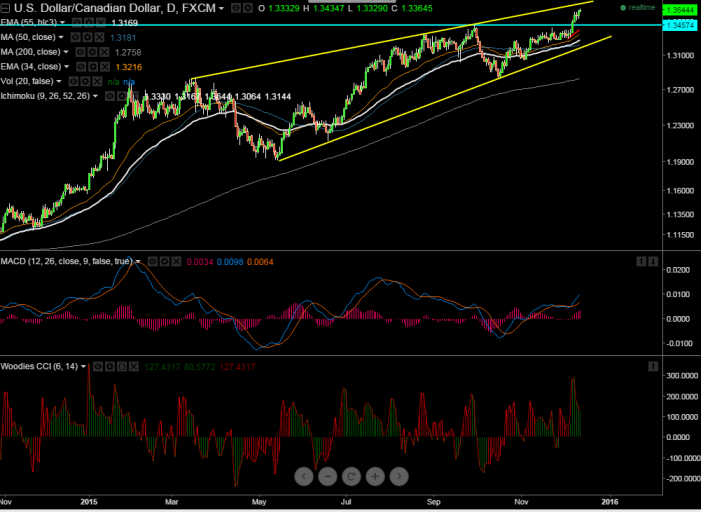The width and height of the screenshot is (701, 512).
Task: Hide the MA (50, close) indicator with eye icon
Action: pos(76,38)
